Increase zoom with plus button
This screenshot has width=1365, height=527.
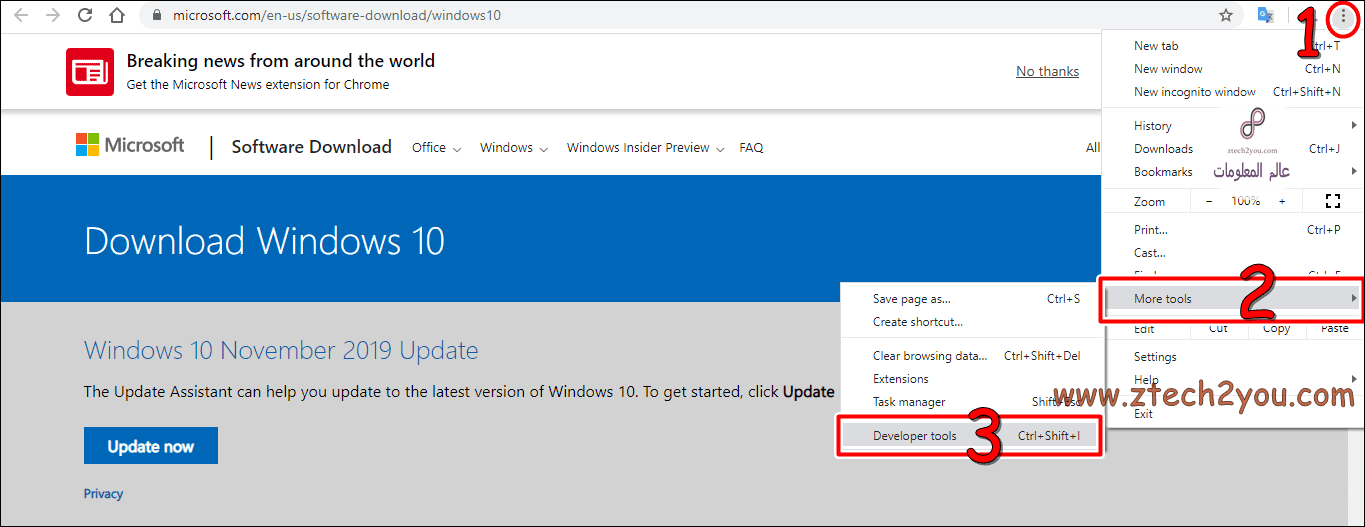(x=1282, y=201)
